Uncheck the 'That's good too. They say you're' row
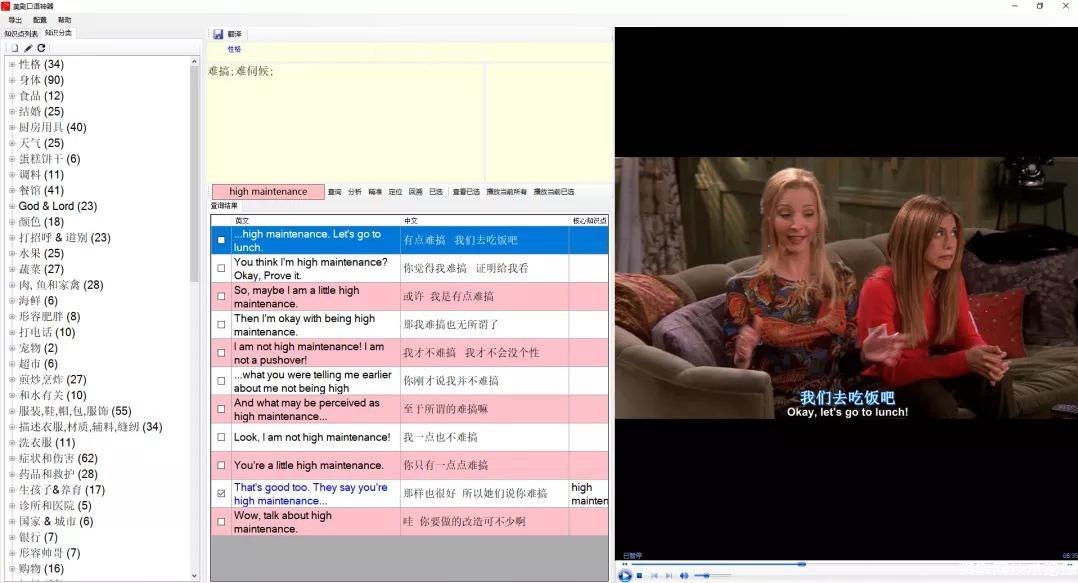The image size is (1078, 583). 221,494
